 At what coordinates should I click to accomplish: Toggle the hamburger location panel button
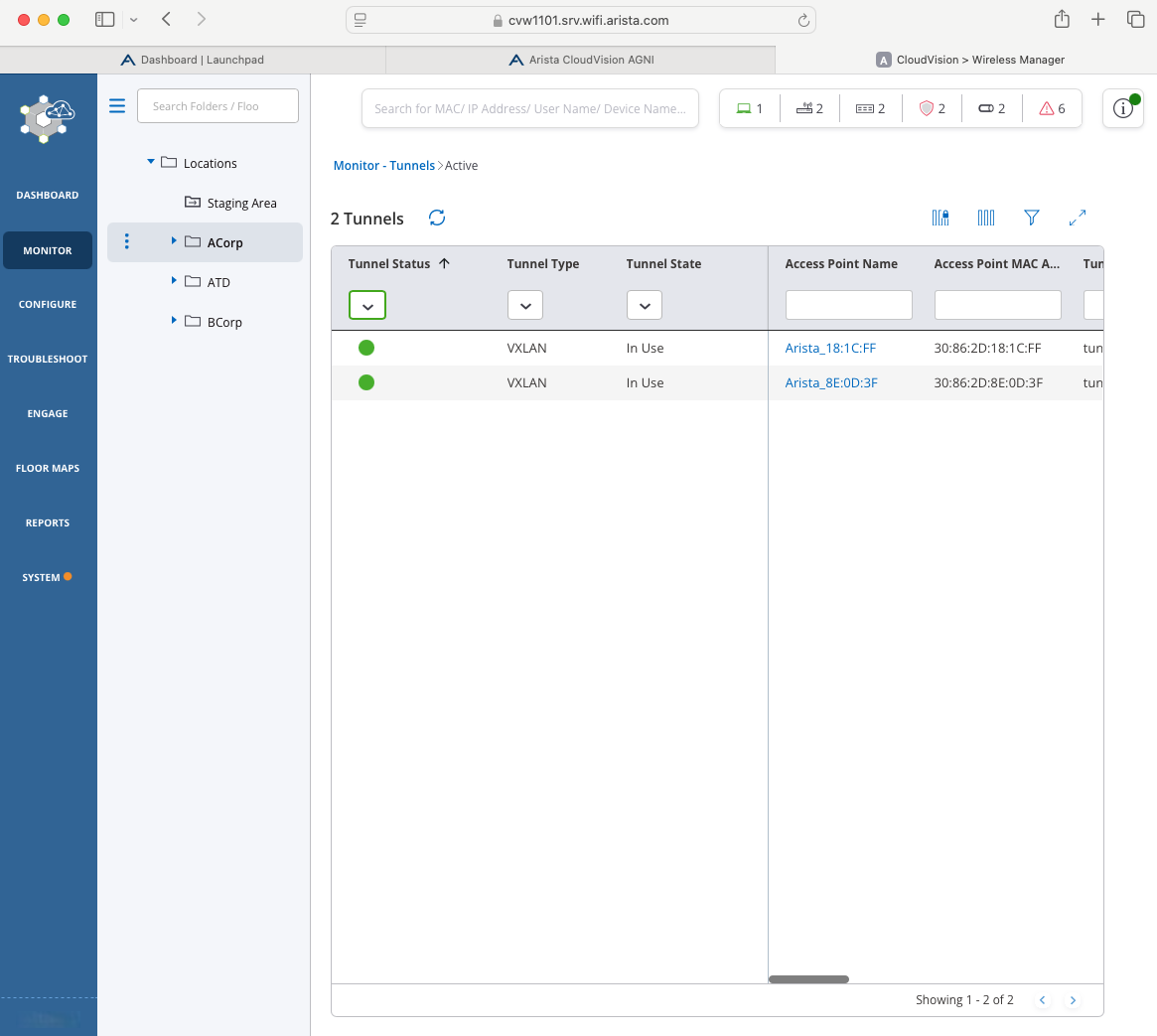point(117,105)
